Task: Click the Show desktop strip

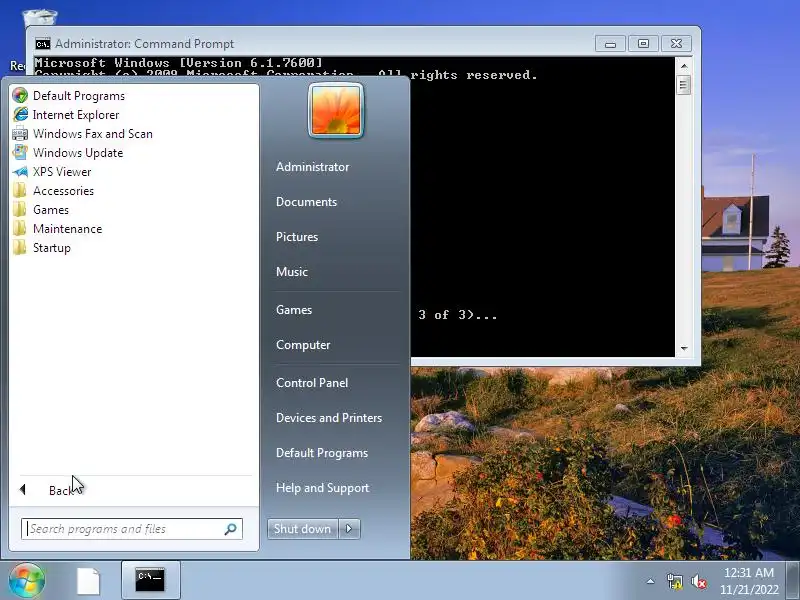Action: (792, 581)
